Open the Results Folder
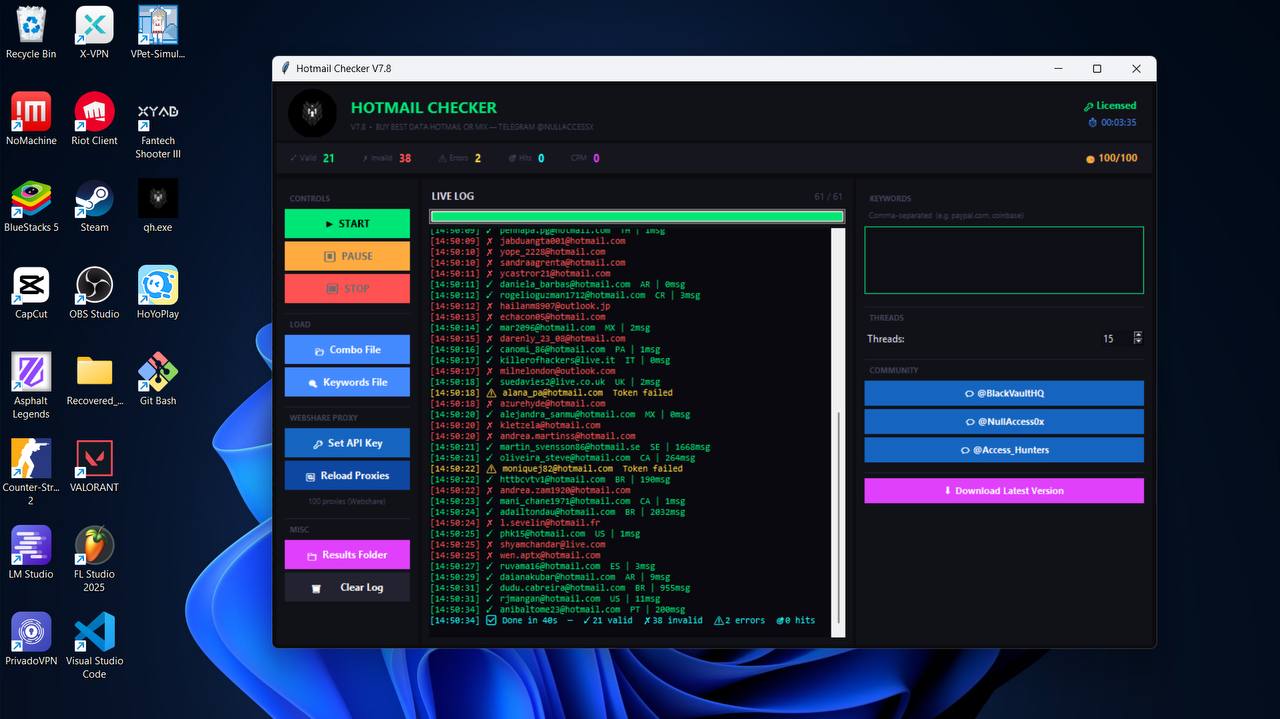This screenshot has height=719, width=1280. pos(347,555)
